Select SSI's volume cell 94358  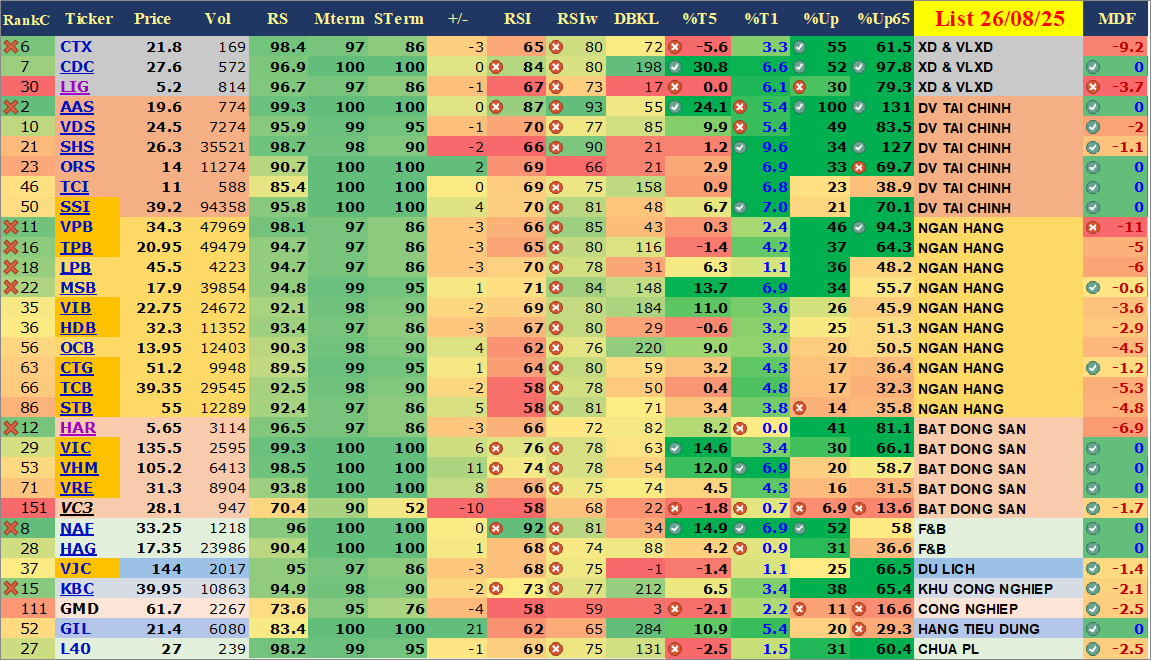(217, 208)
